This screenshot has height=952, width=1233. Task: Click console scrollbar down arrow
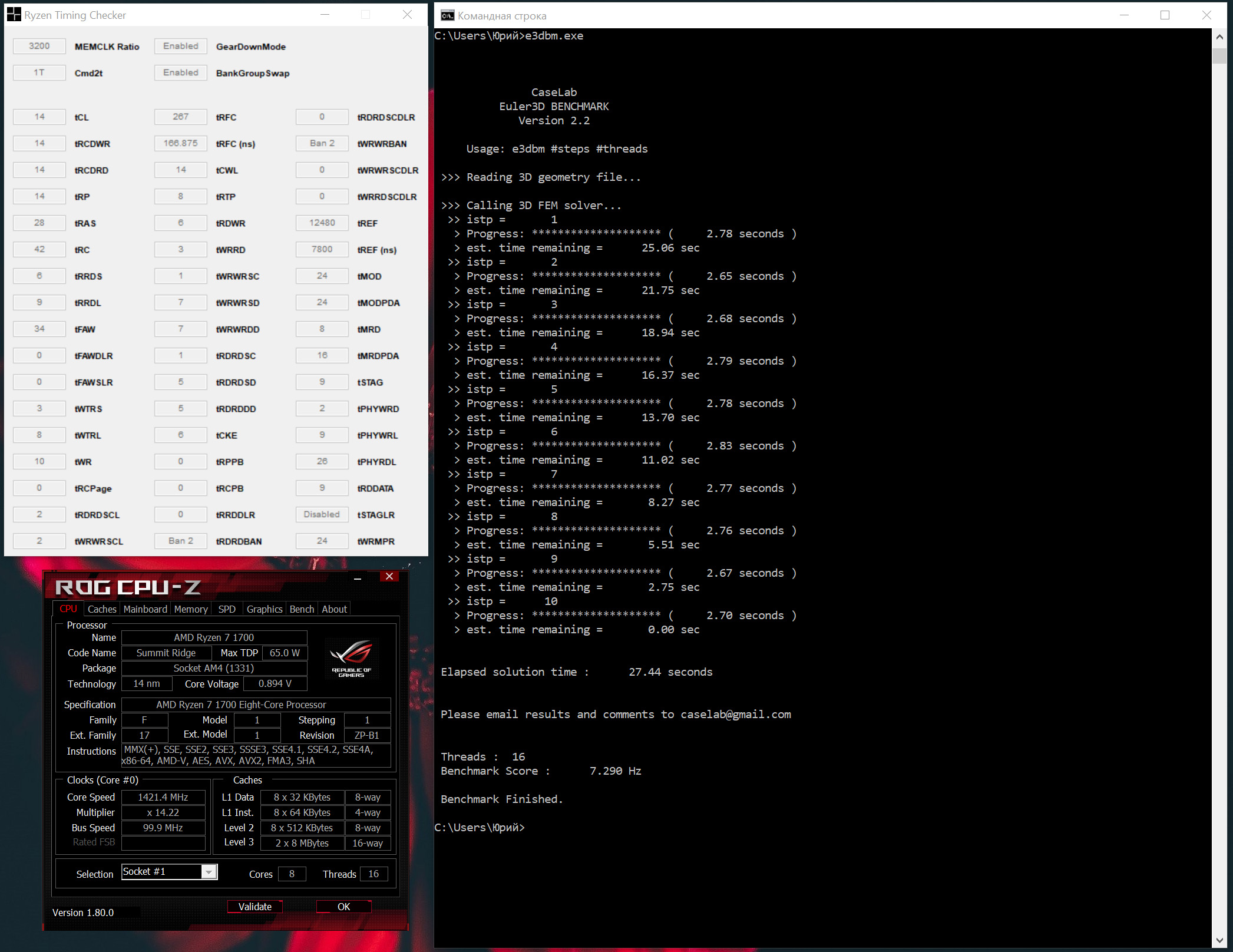tap(1219, 941)
